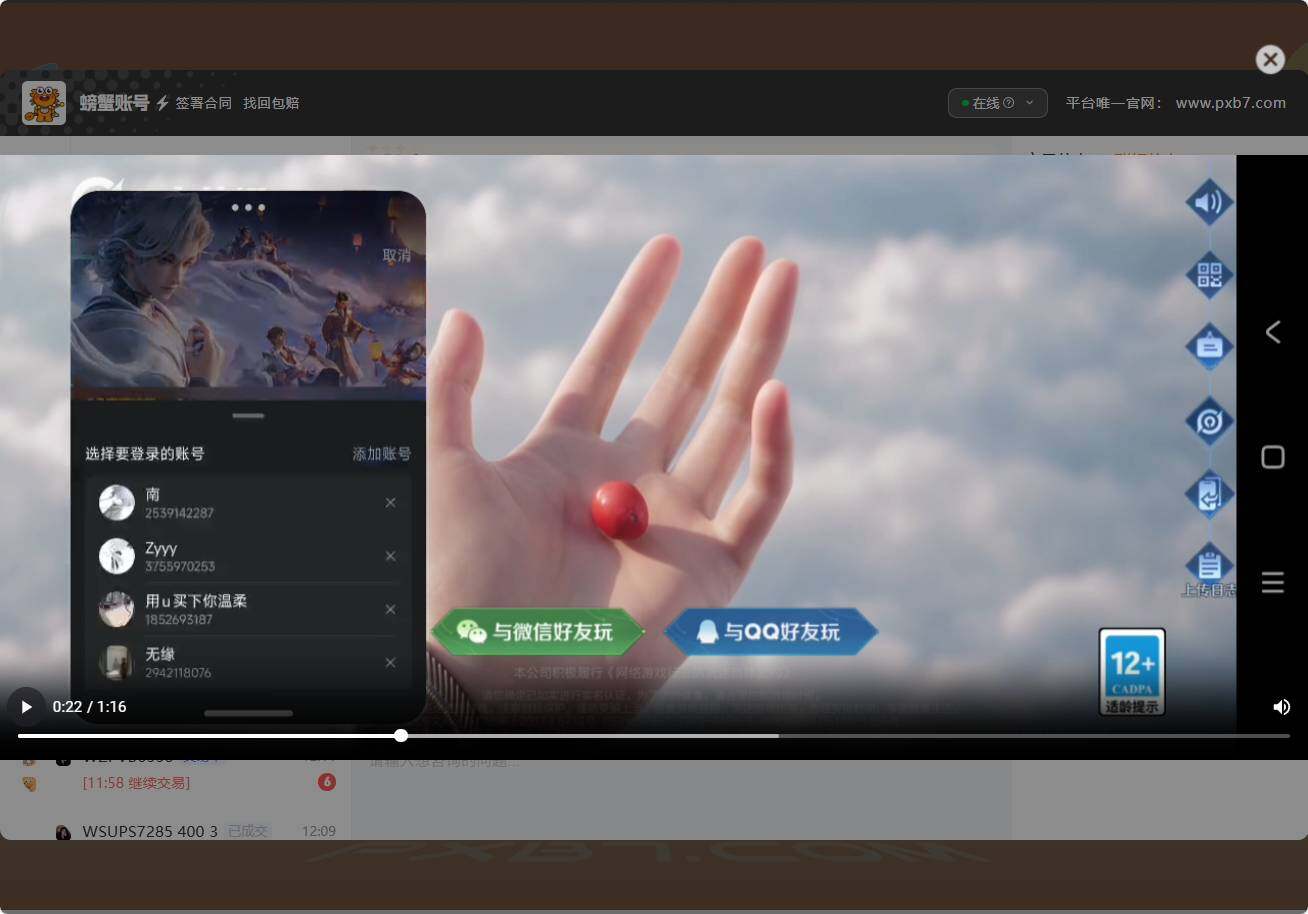Expand the 在线 status dropdown

tap(998, 103)
